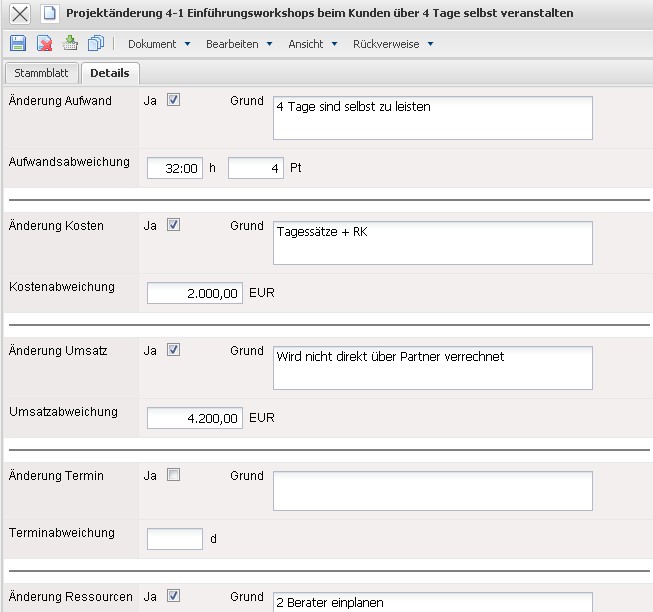Click the Terminabweichung days input field
The width and height of the screenshot is (653, 612).
pos(175,539)
